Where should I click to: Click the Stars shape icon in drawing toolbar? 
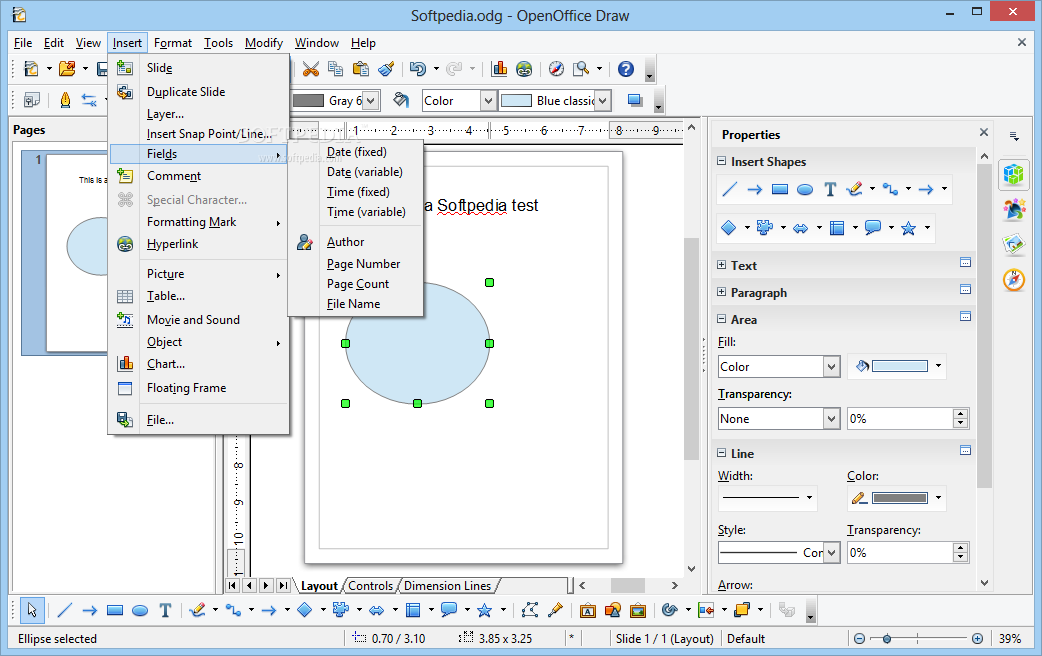[x=484, y=610]
